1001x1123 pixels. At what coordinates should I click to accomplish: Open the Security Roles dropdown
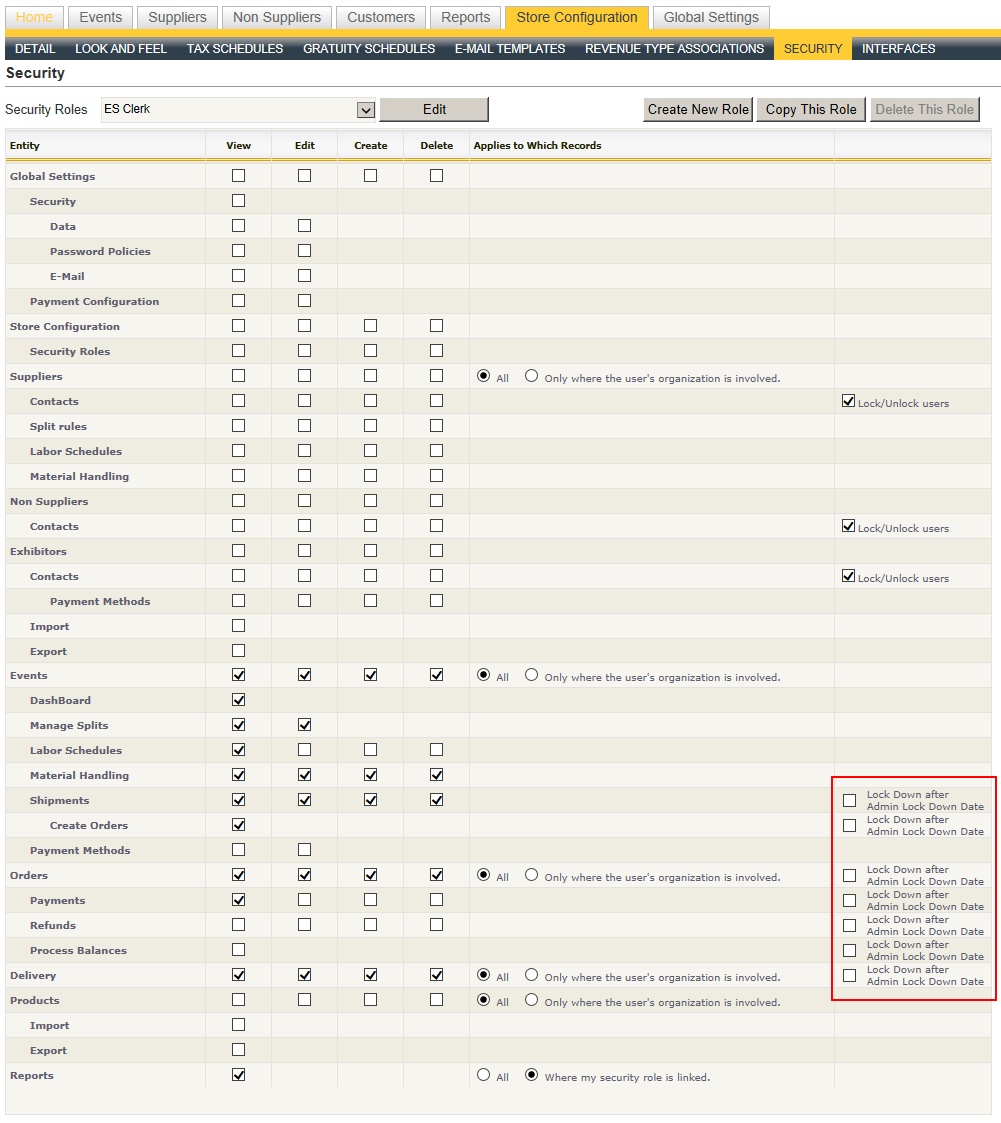pos(366,110)
